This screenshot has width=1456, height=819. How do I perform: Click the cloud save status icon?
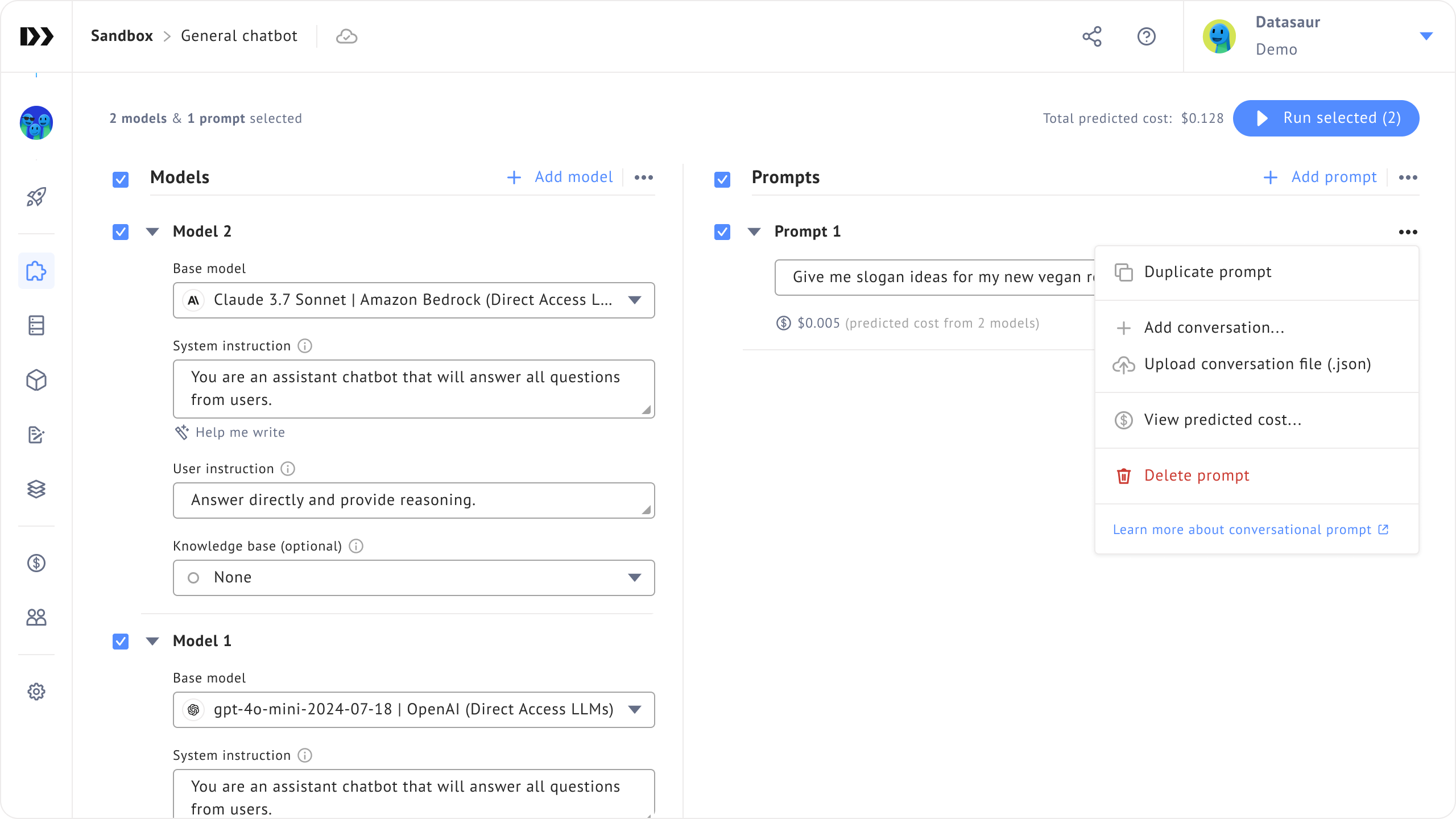[x=346, y=36]
